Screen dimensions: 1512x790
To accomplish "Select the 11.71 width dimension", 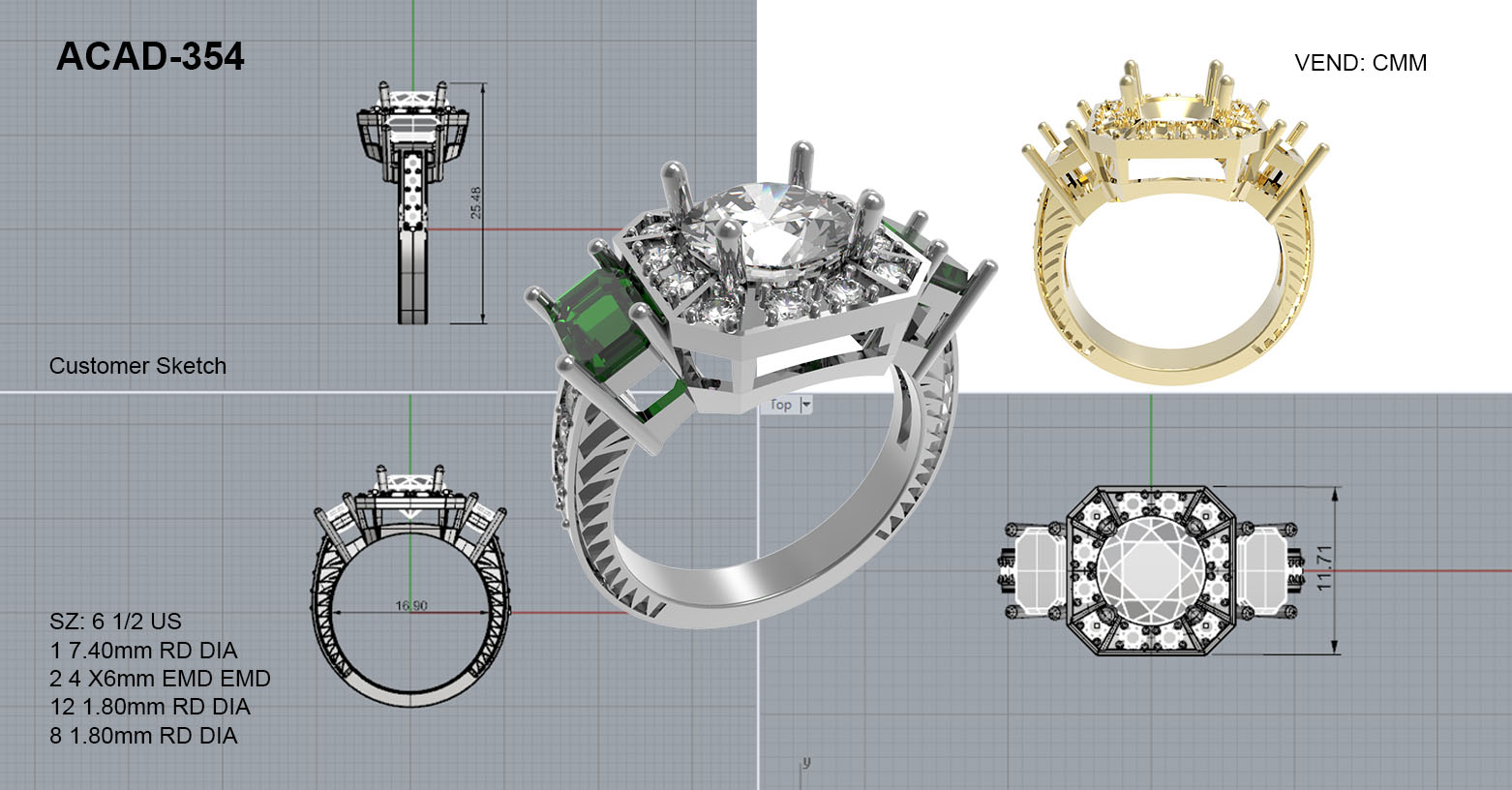I will click(1325, 569).
